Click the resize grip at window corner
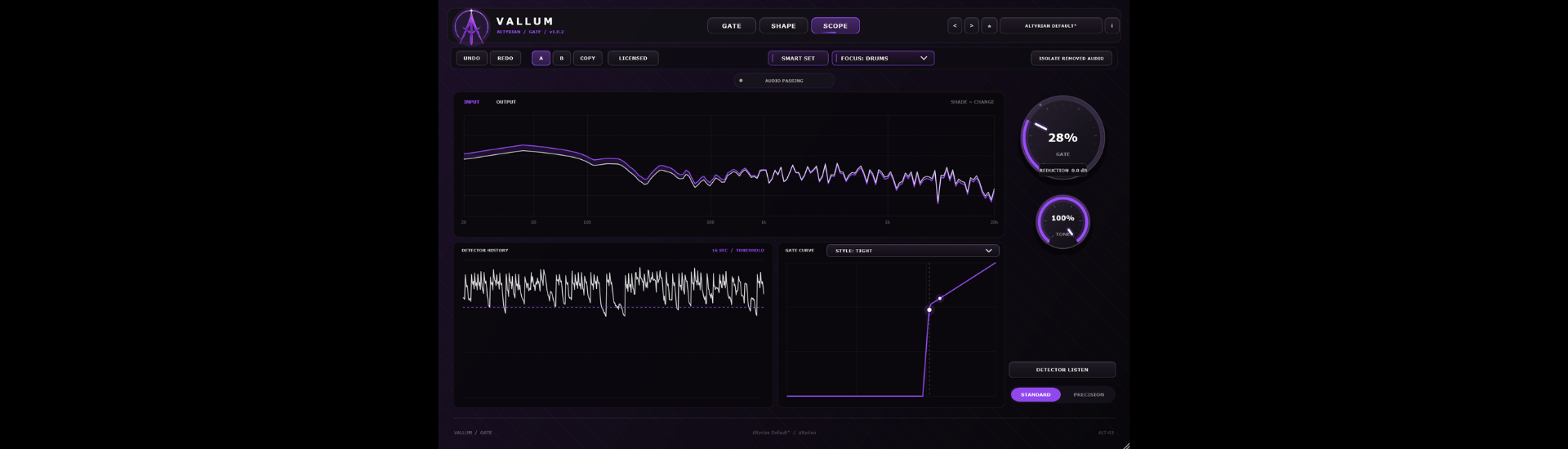Image resolution: width=1568 pixels, height=449 pixels. pos(1126,445)
